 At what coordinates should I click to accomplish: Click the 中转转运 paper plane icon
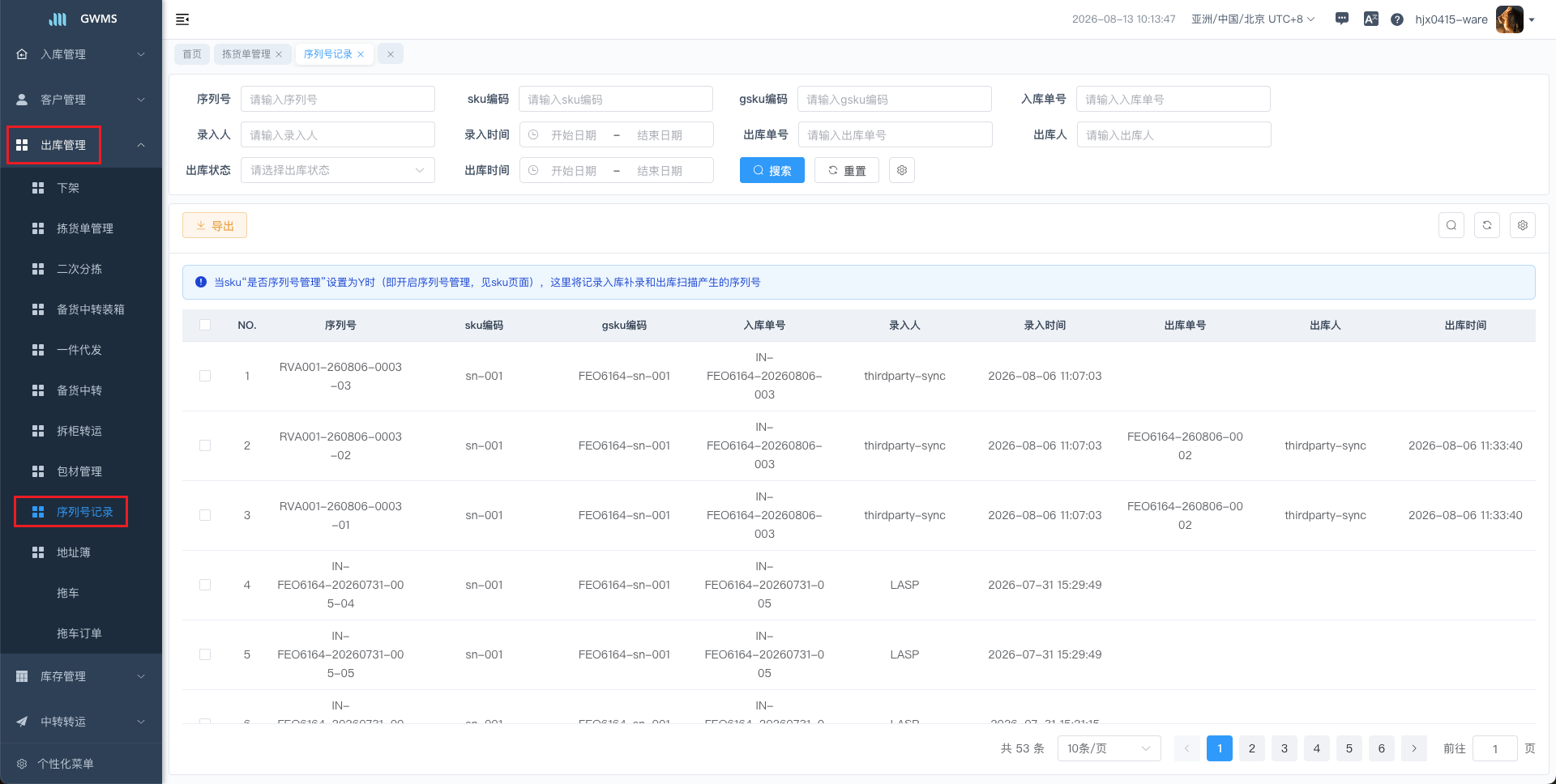22,722
